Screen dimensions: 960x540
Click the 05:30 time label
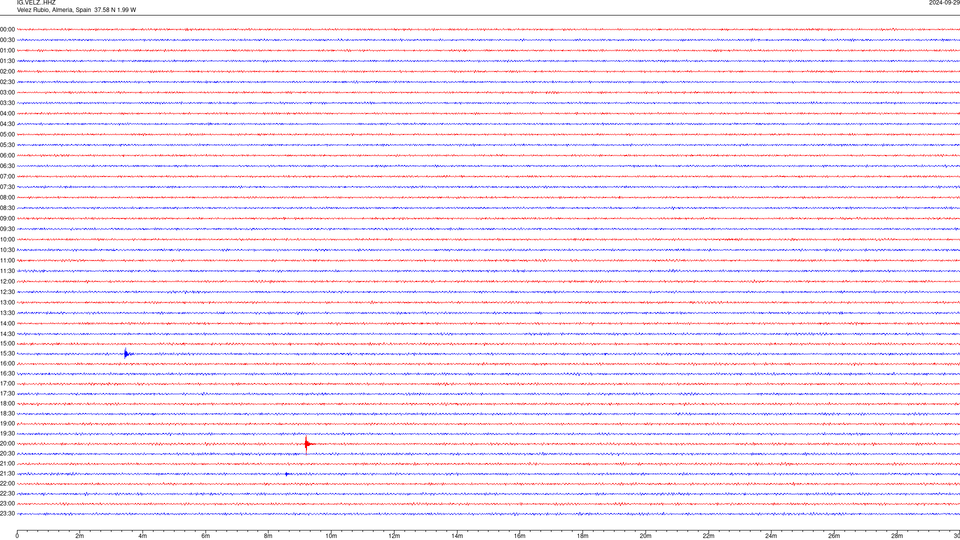coord(7,144)
